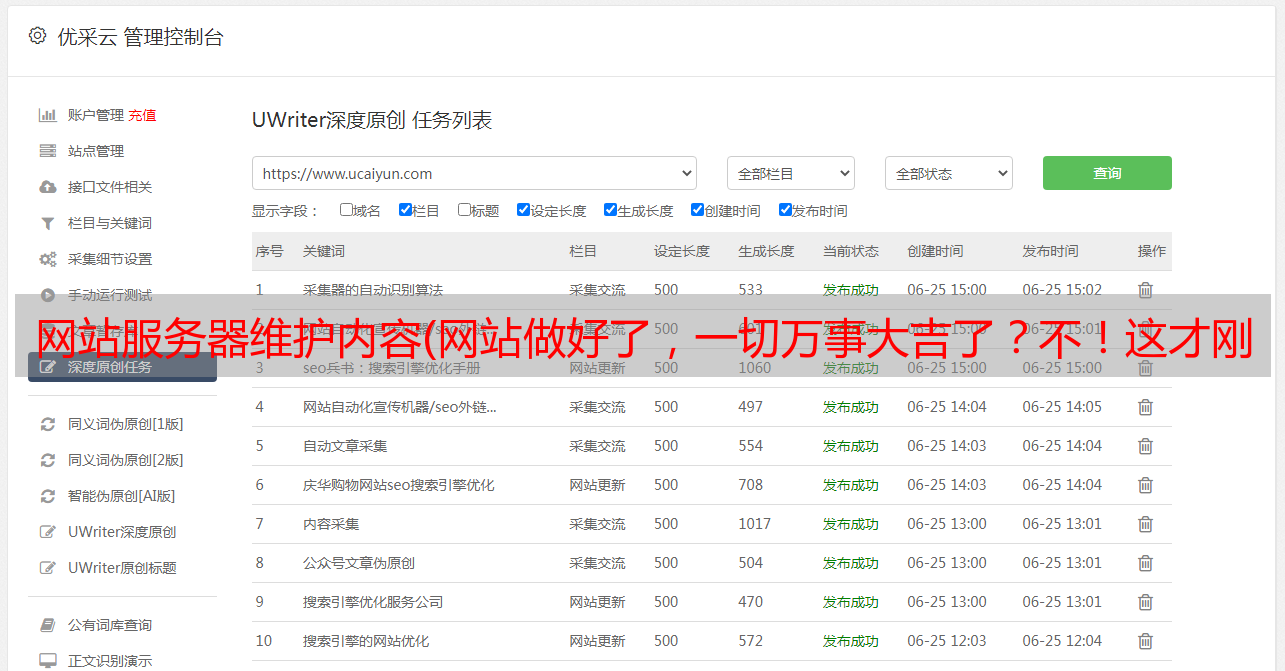This screenshot has width=1285, height=671.
Task: Click generated length value 1017
Action: click(x=755, y=524)
